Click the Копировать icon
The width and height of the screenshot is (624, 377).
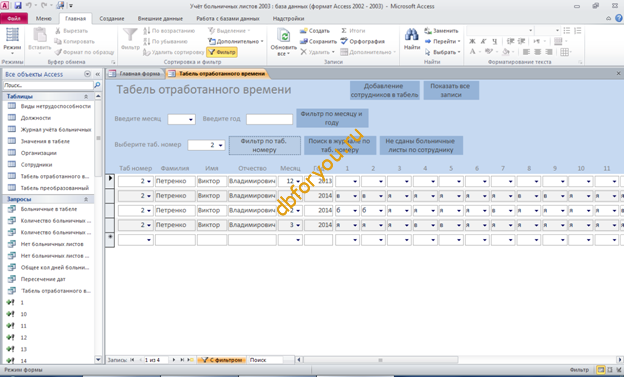[x=58, y=41]
